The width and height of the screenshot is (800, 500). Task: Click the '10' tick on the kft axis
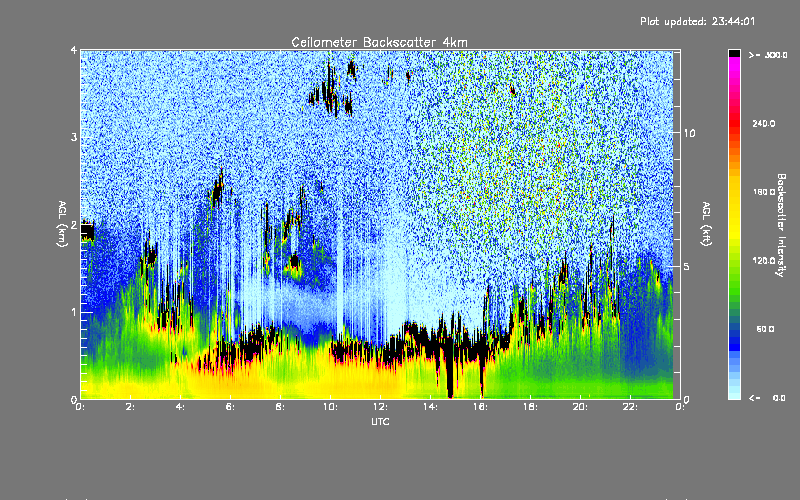[x=689, y=133]
